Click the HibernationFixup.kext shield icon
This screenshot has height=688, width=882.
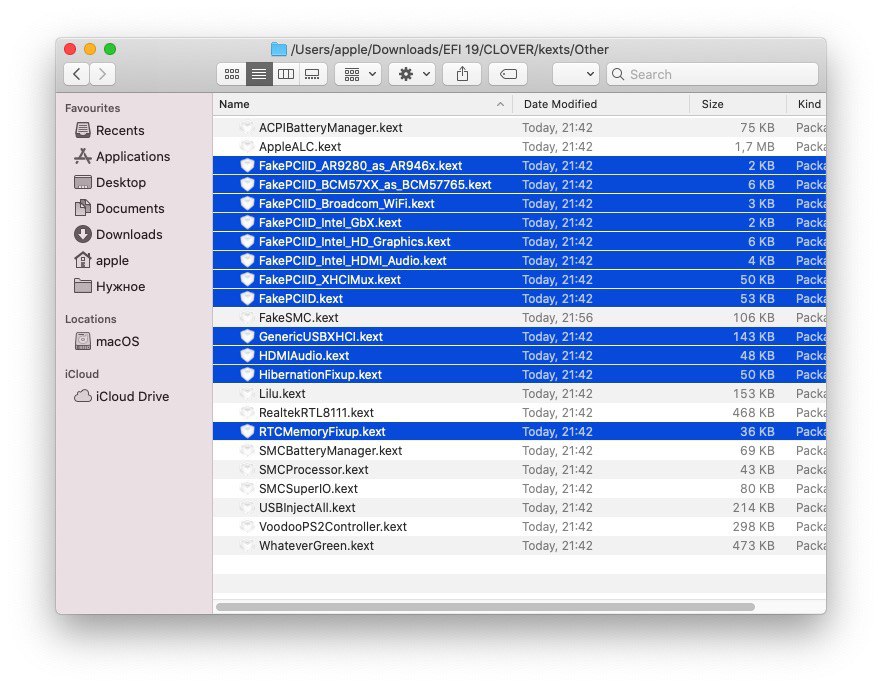[247, 375]
